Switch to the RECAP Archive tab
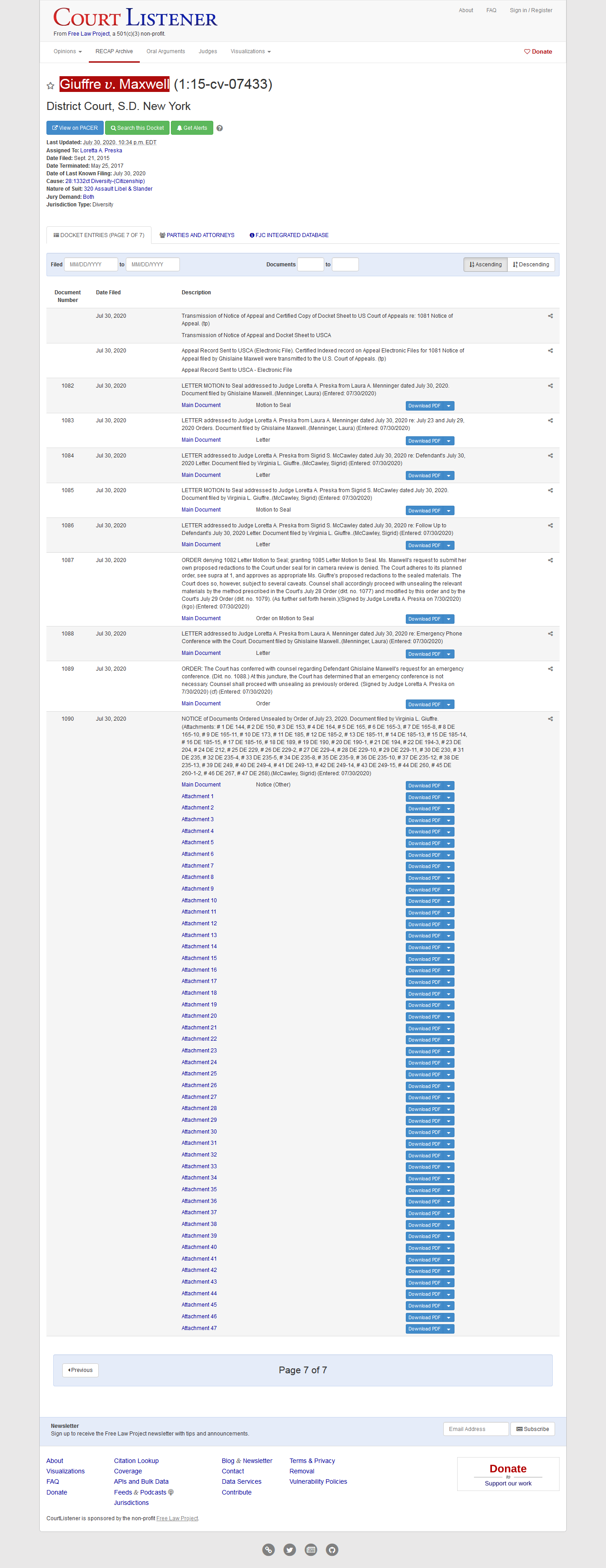This screenshot has width=606, height=1568. click(114, 52)
